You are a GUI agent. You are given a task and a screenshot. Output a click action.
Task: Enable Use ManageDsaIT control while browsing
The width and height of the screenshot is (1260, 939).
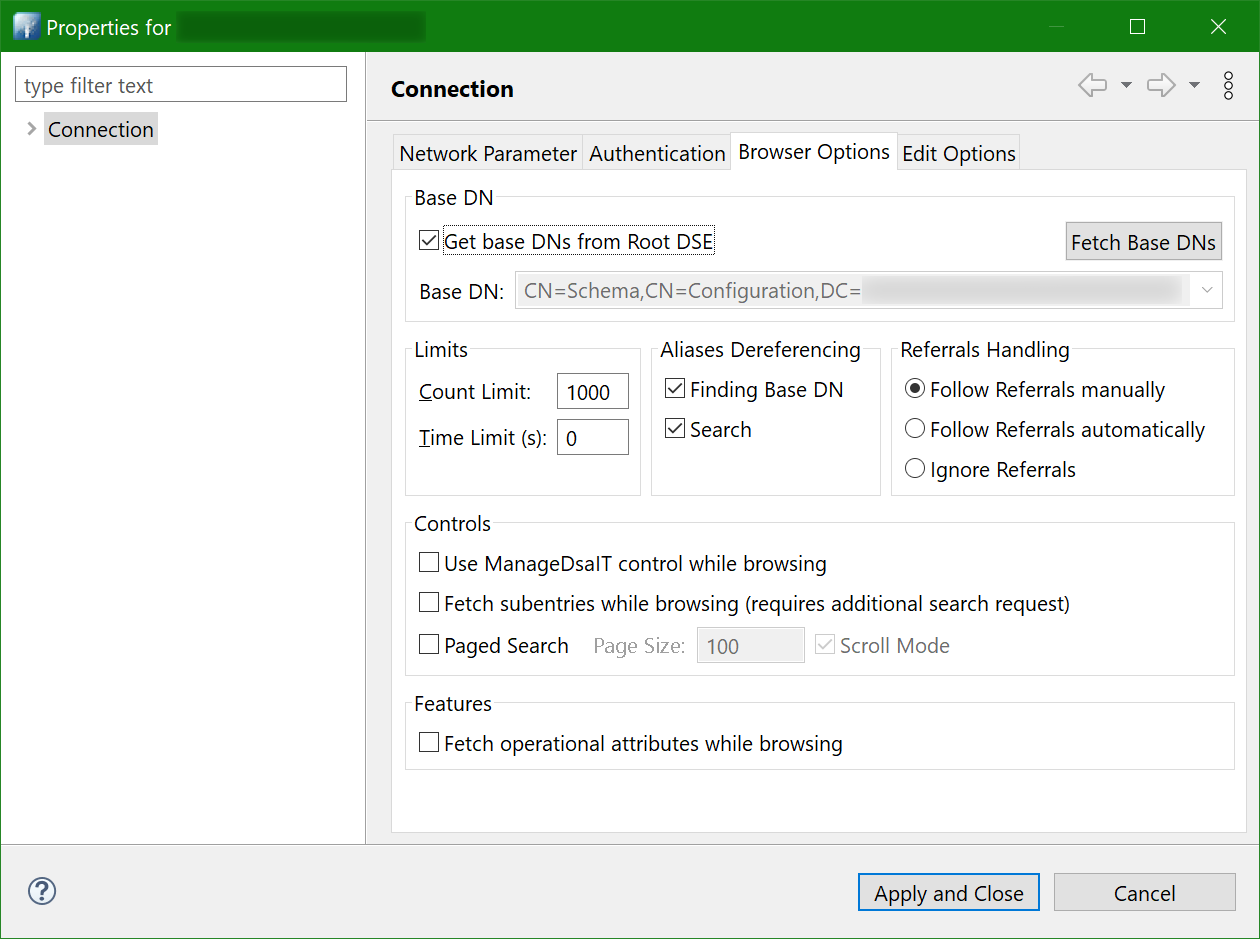[x=429, y=563]
